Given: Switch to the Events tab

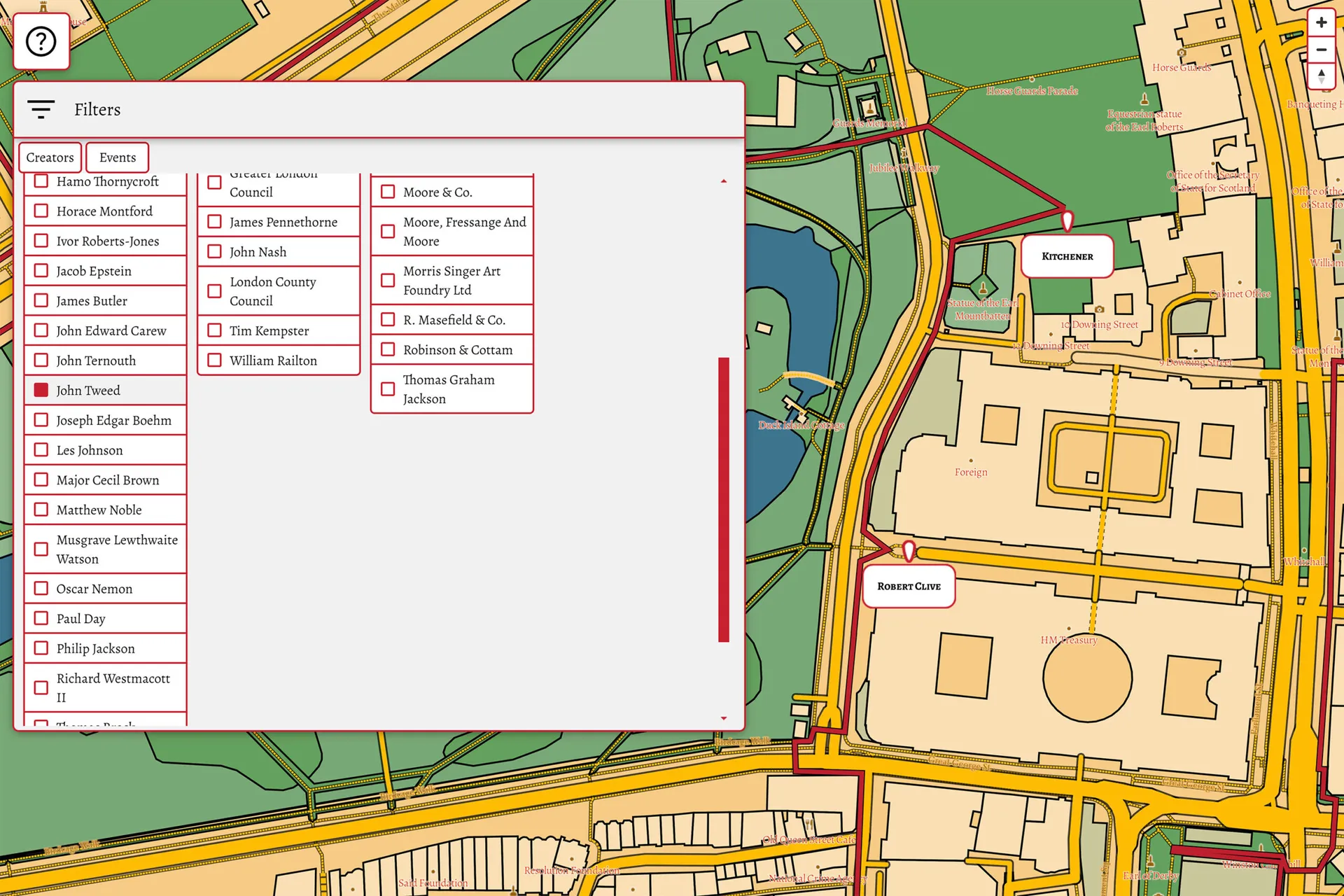Looking at the screenshot, I should point(117,157).
